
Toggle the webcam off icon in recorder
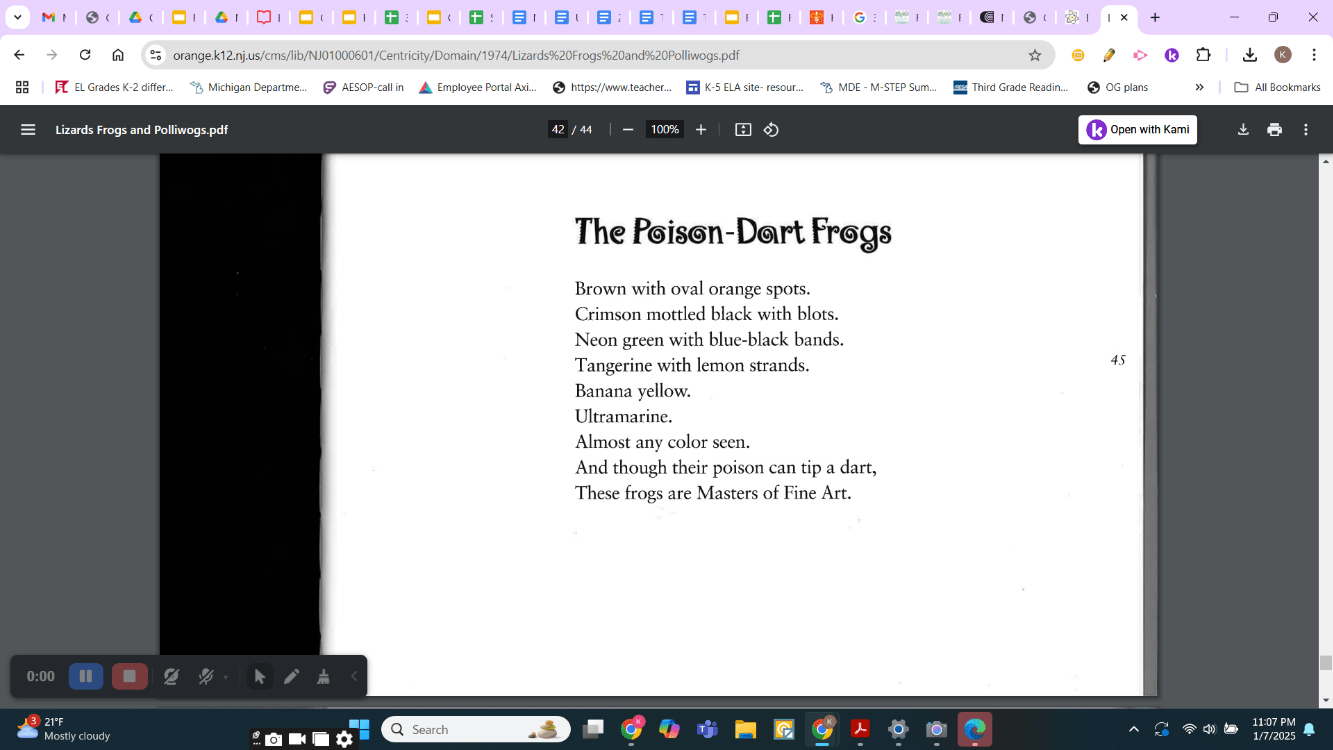pyautogui.click(x=171, y=677)
